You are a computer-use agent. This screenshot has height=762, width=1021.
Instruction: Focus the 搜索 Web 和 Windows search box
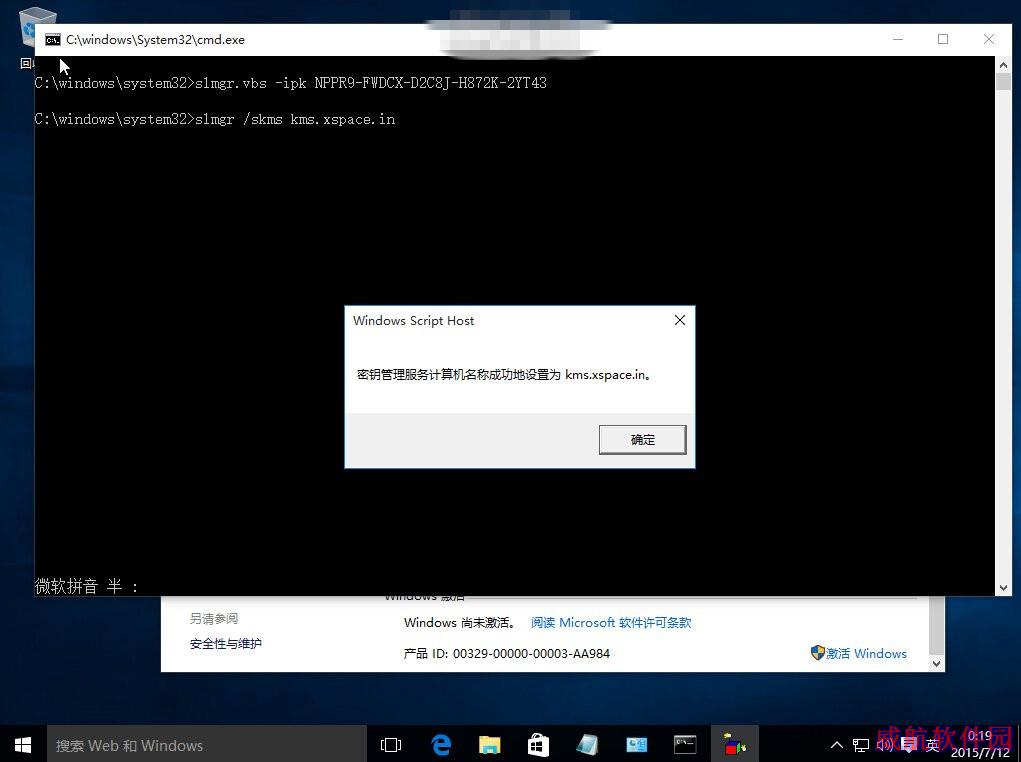[206, 745]
